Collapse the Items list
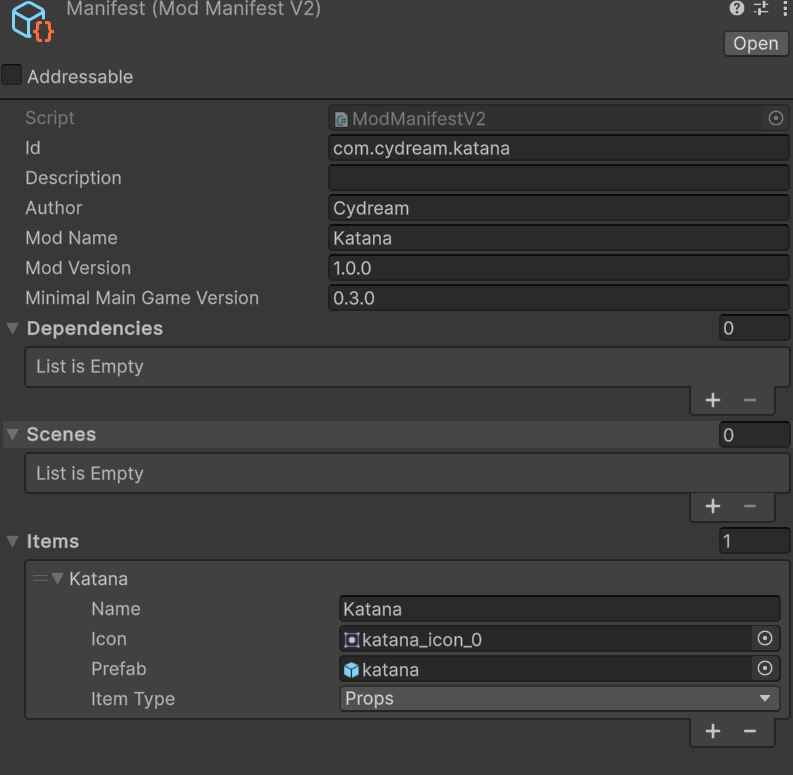The image size is (793, 775). point(13,541)
